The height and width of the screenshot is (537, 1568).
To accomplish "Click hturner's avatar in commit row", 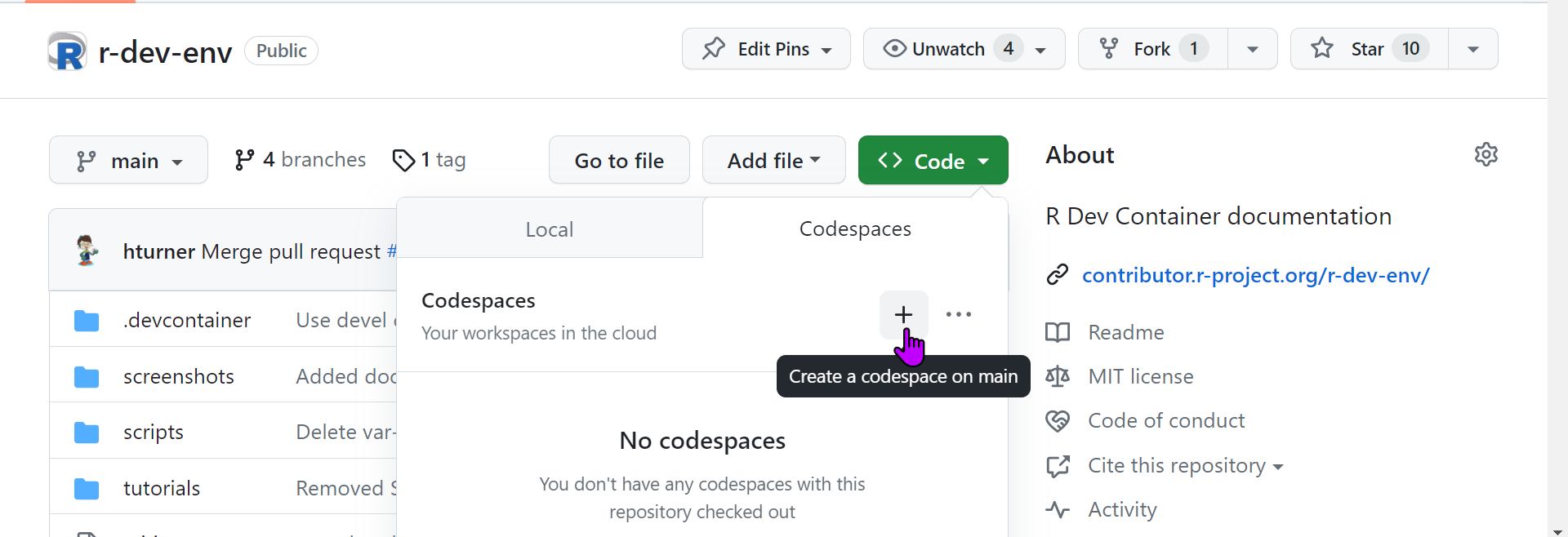I will (87, 251).
